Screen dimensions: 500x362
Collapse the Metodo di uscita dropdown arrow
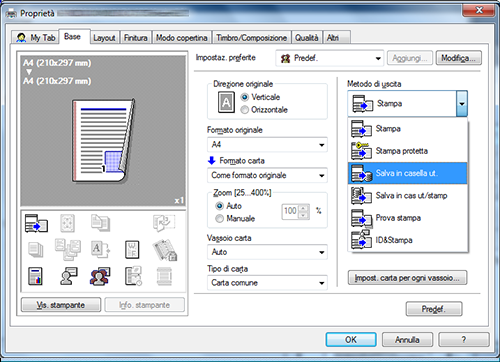pos(462,104)
